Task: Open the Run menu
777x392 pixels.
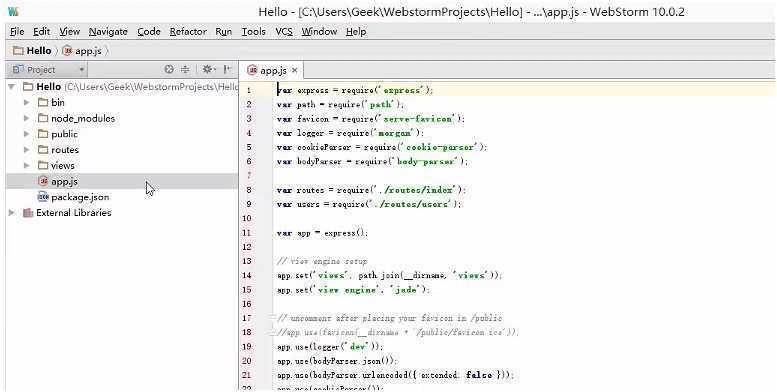Action: point(223,32)
